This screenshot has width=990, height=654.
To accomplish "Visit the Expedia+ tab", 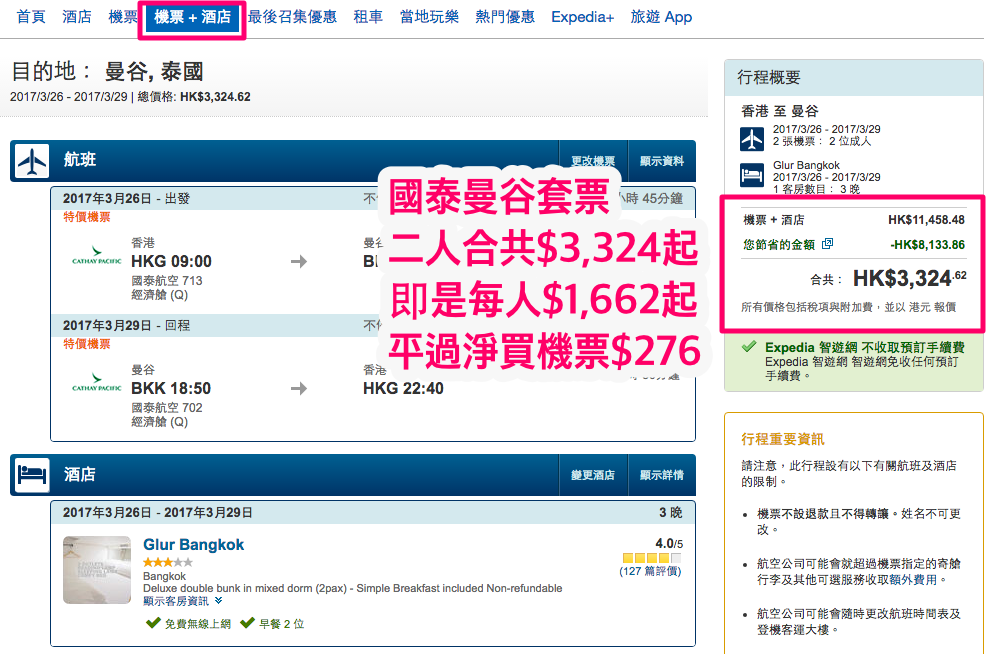I will [x=582, y=17].
